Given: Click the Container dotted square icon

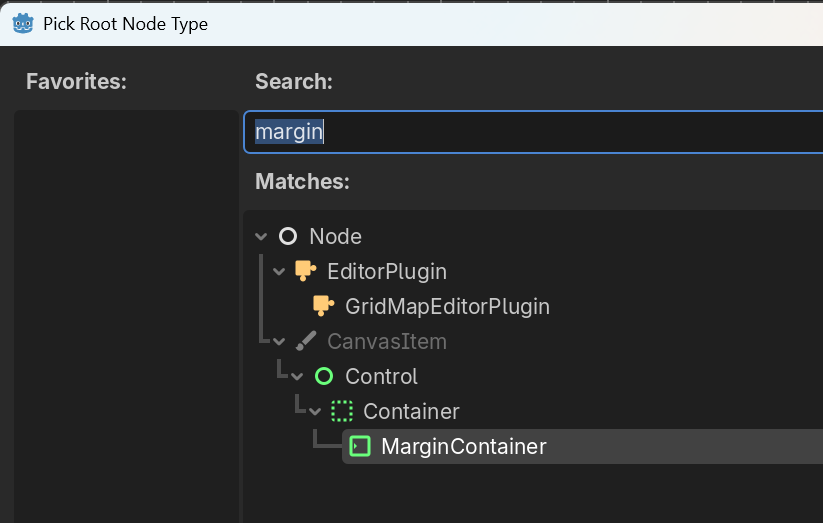Looking at the screenshot, I should point(342,411).
